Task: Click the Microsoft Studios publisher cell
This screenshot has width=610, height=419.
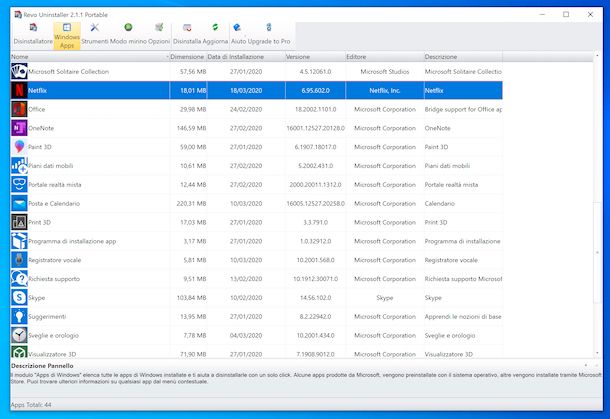Action: pos(385,72)
